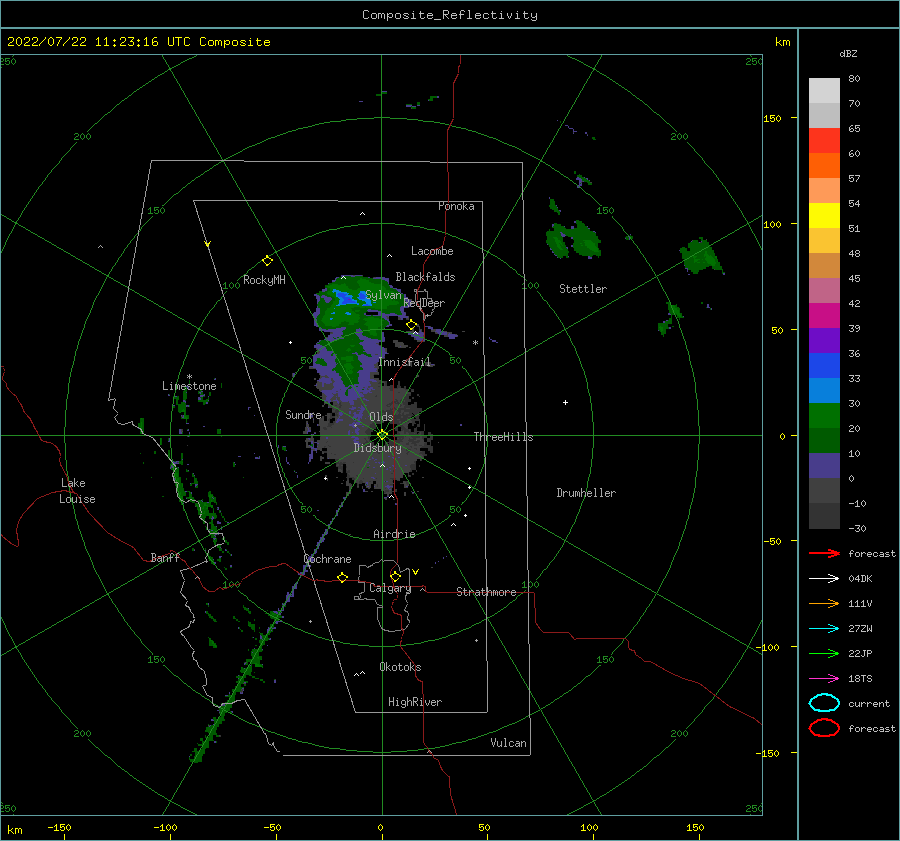Click the Sylvan label over the echo
Image resolution: width=900 pixels, height=841 pixels.
point(383,295)
